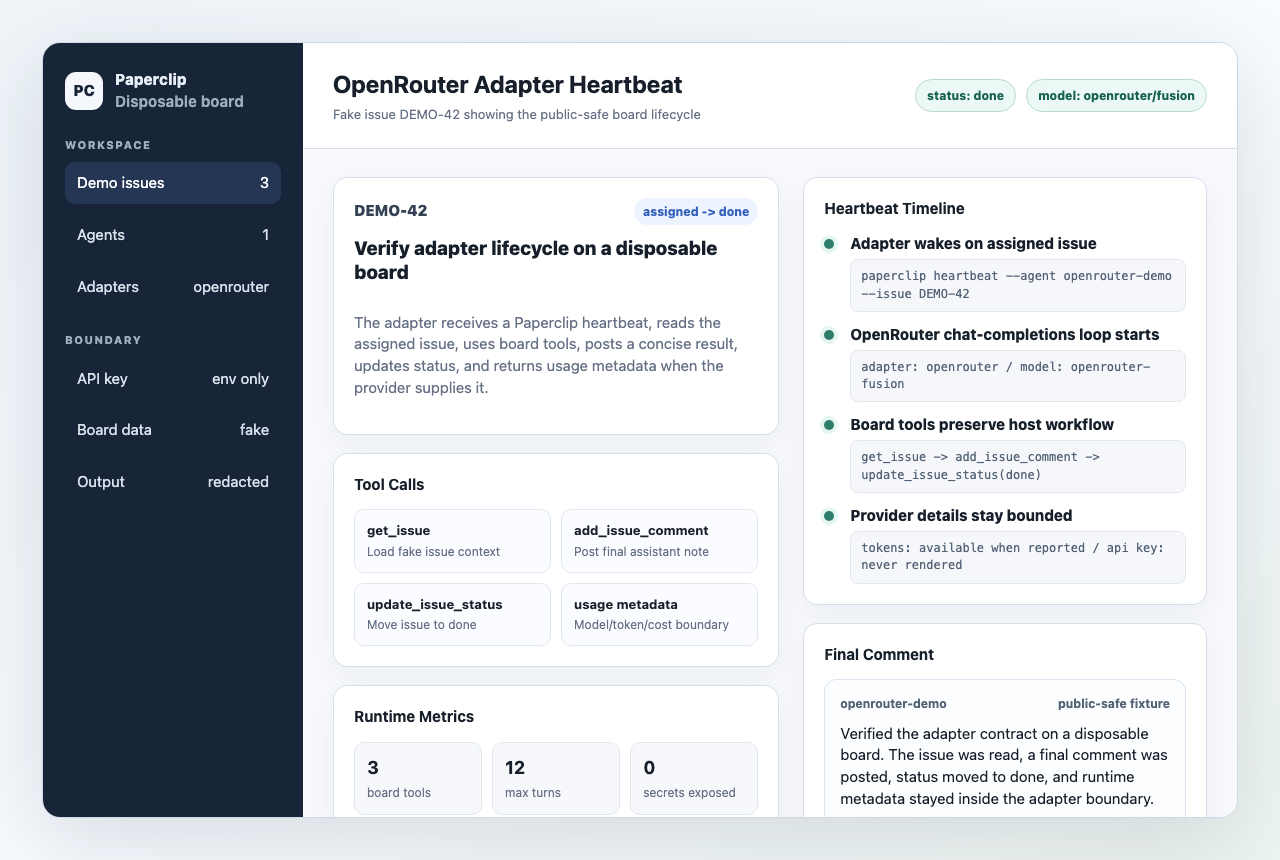The width and height of the screenshot is (1280, 860).
Task: Click the assigned -> done pill
Action: (696, 212)
